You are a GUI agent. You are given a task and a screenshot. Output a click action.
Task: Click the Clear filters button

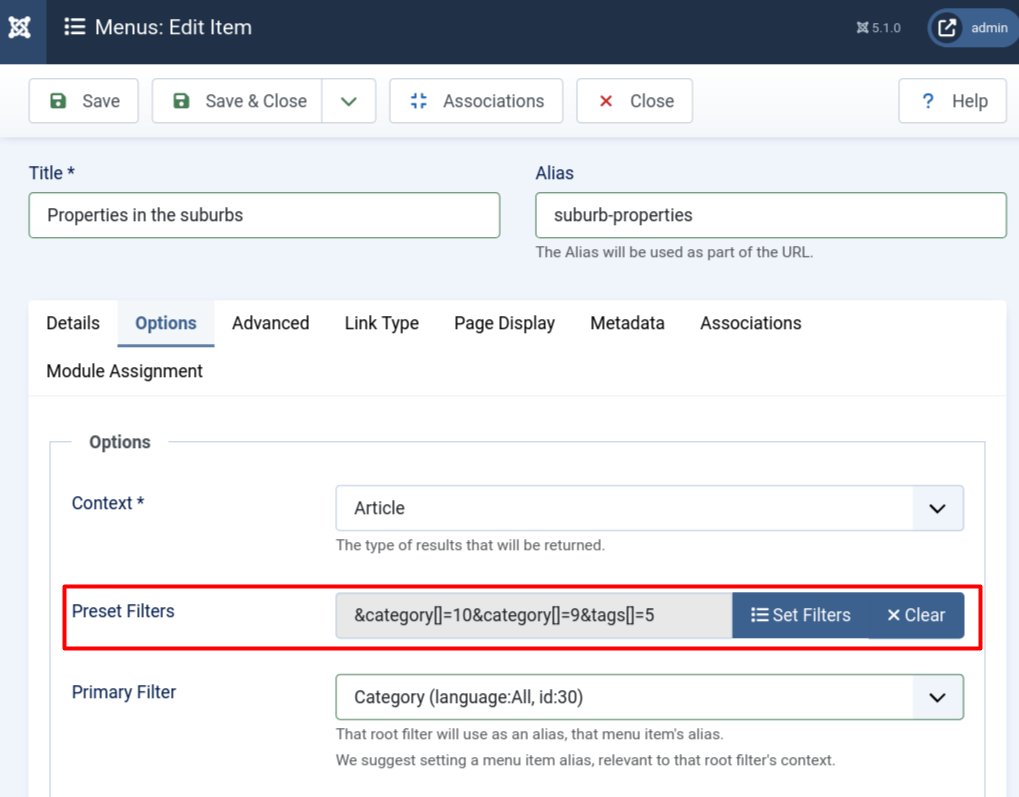tap(916, 615)
